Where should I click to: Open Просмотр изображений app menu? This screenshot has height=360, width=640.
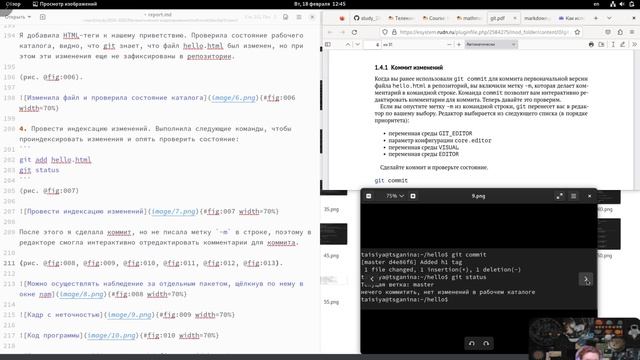click(x=64, y=4)
